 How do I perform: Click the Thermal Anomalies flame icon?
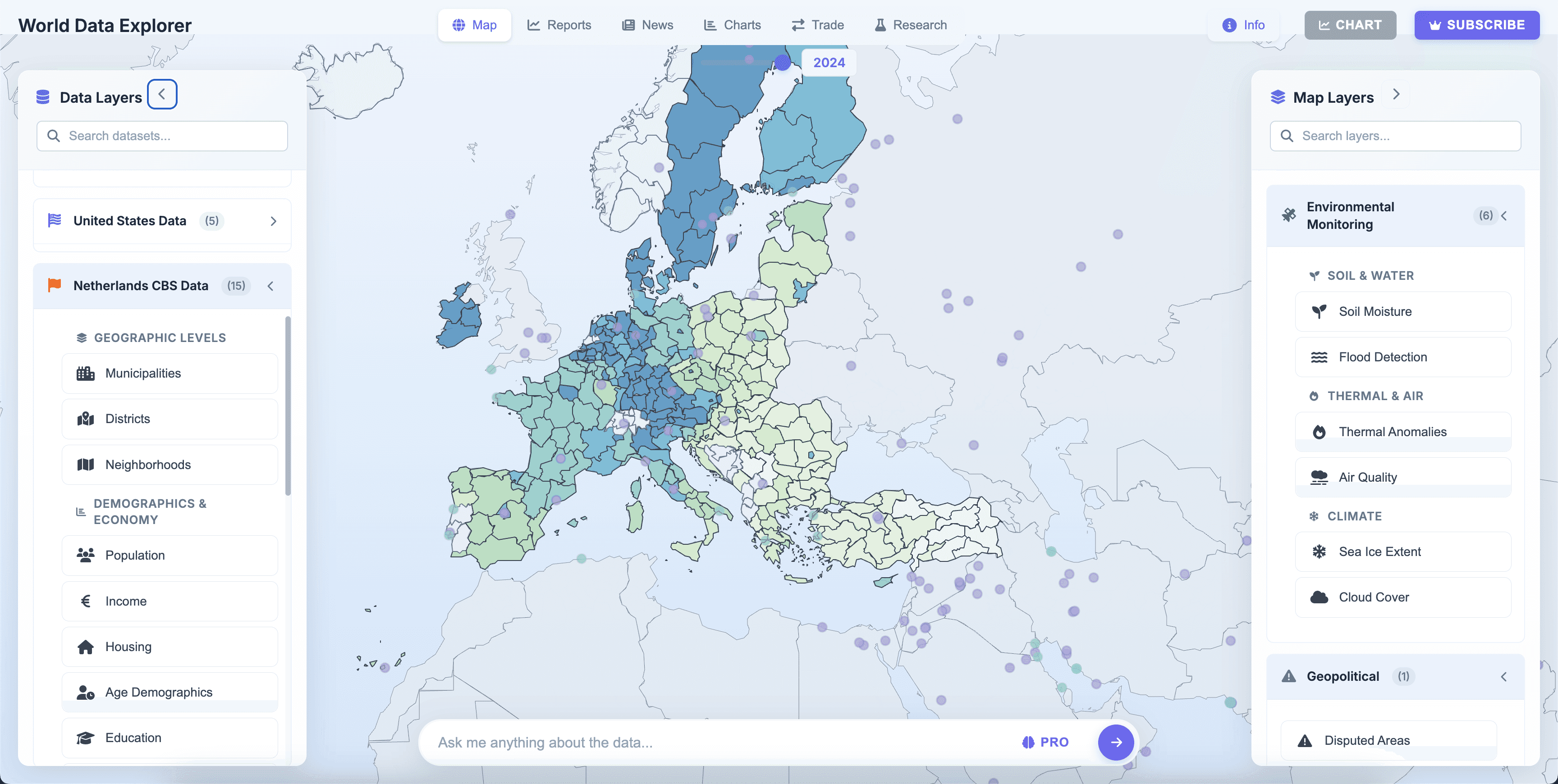pos(1319,432)
